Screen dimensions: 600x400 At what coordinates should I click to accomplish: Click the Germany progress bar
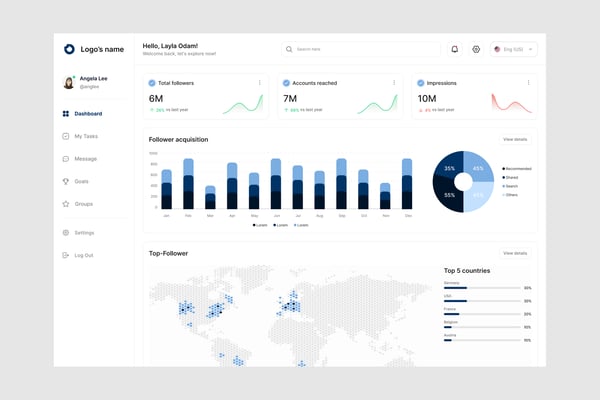pyautogui.click(x=482, y=288)
